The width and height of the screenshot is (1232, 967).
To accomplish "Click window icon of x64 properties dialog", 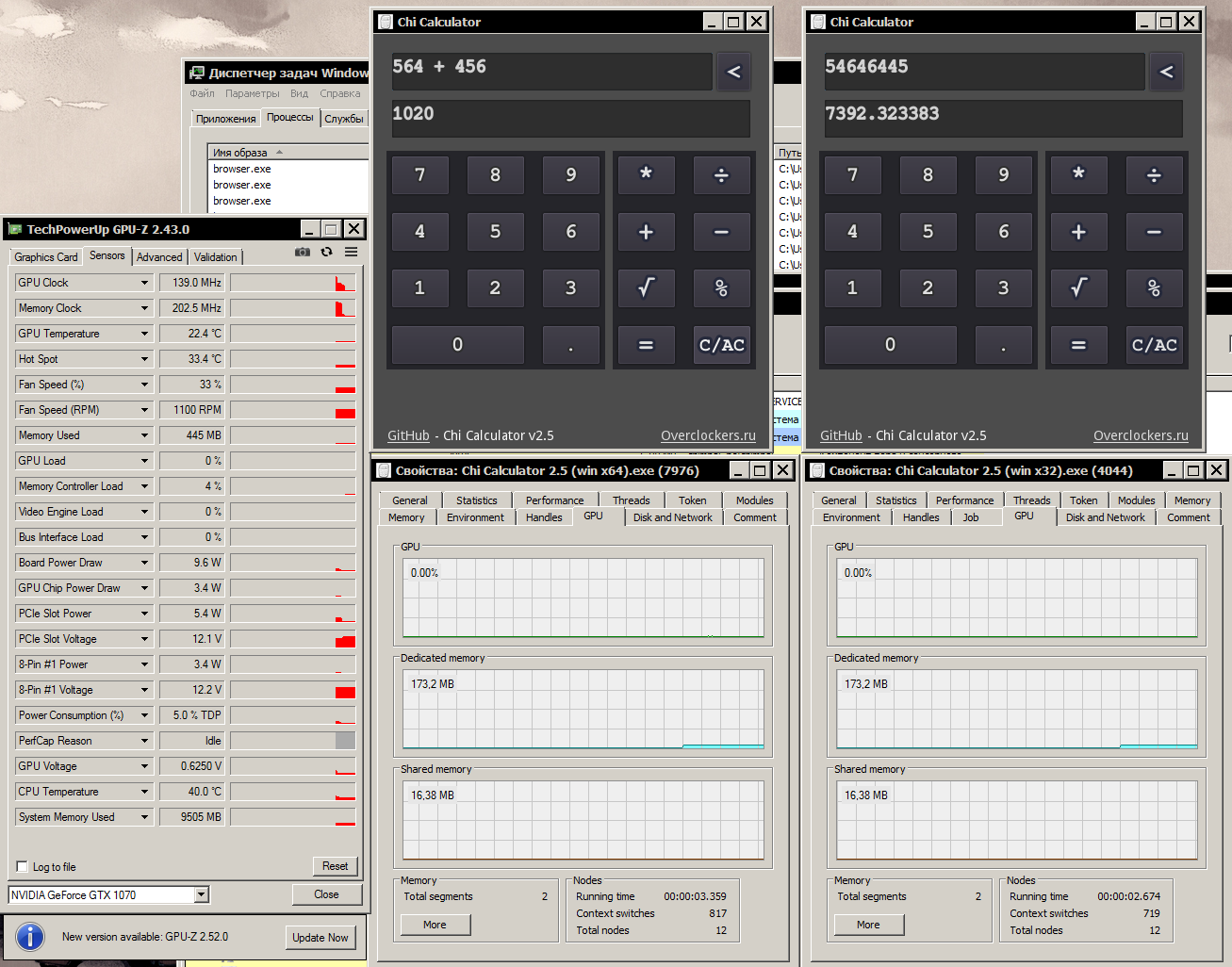I will point(384,470).
